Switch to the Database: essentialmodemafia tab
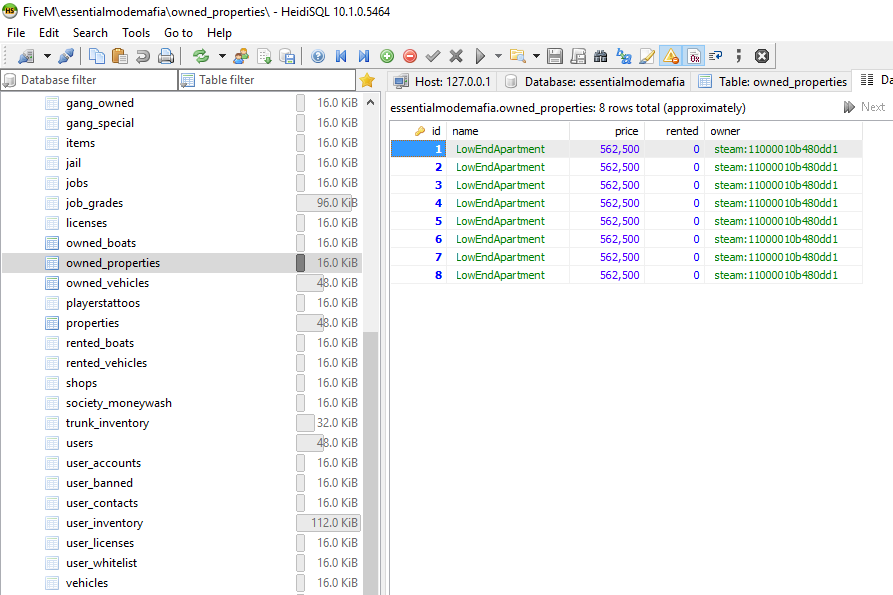Image resolution: width=893 pixels, height=595 pixels. (596, 81)
